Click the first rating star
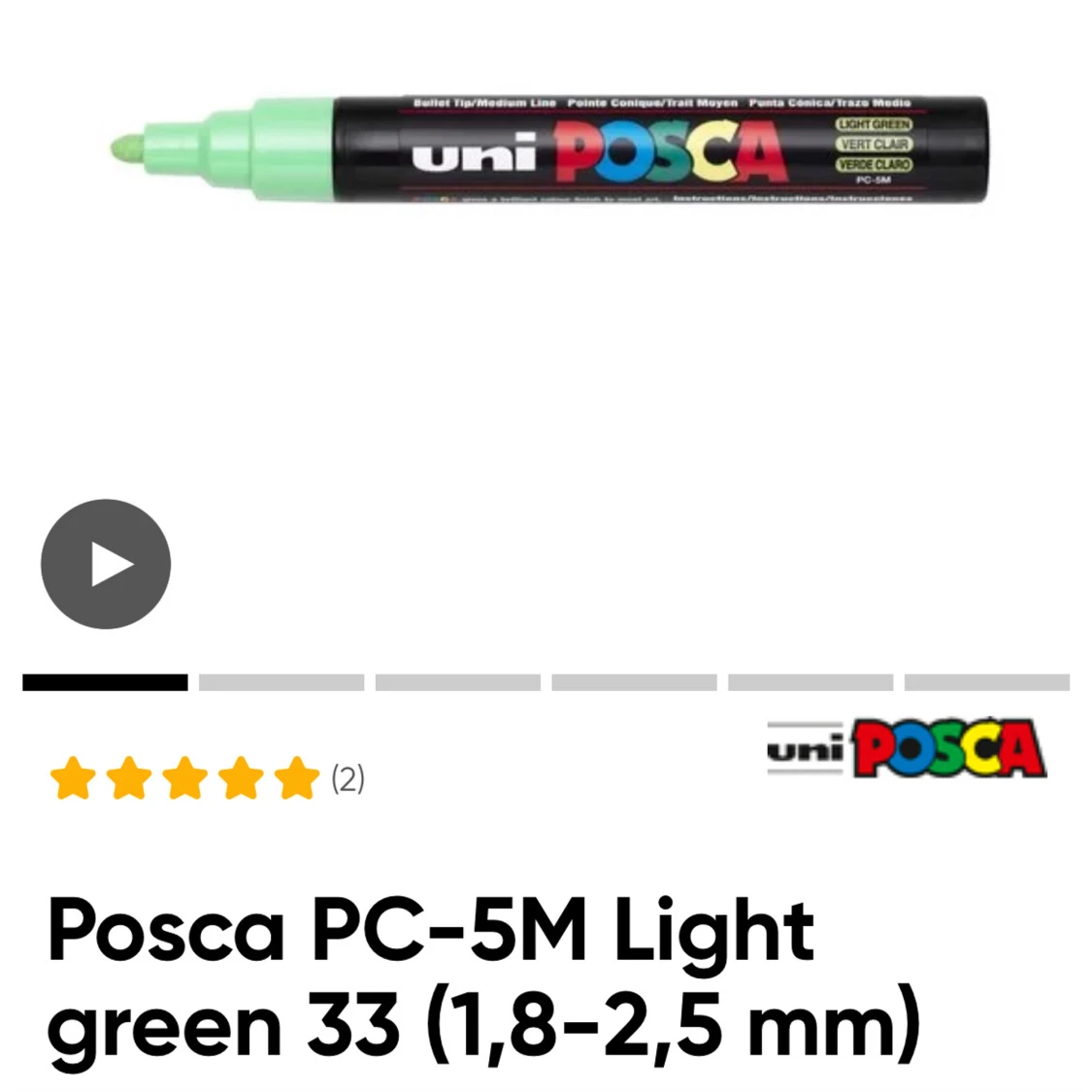Viewport: 1092px width, 1092px height. [x=73, y=778]
